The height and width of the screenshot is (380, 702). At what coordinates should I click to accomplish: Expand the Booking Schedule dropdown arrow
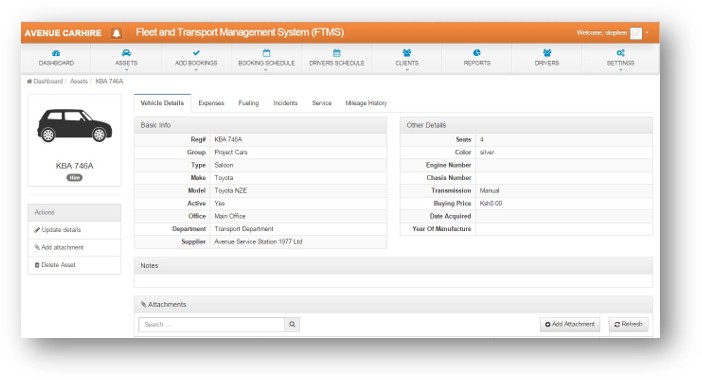tap(266, 70)
